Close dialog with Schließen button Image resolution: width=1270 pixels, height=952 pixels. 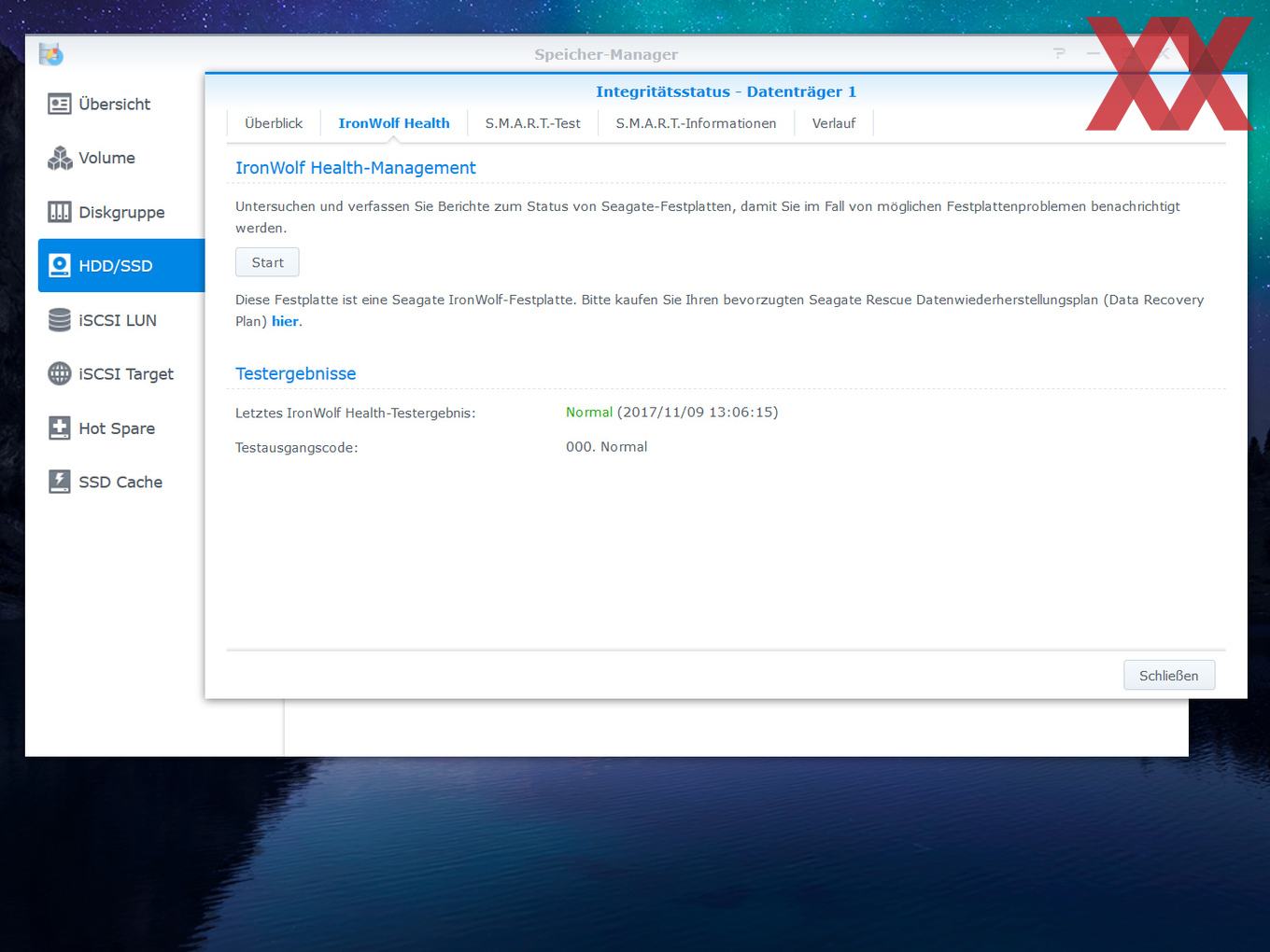coord(1169,676)
